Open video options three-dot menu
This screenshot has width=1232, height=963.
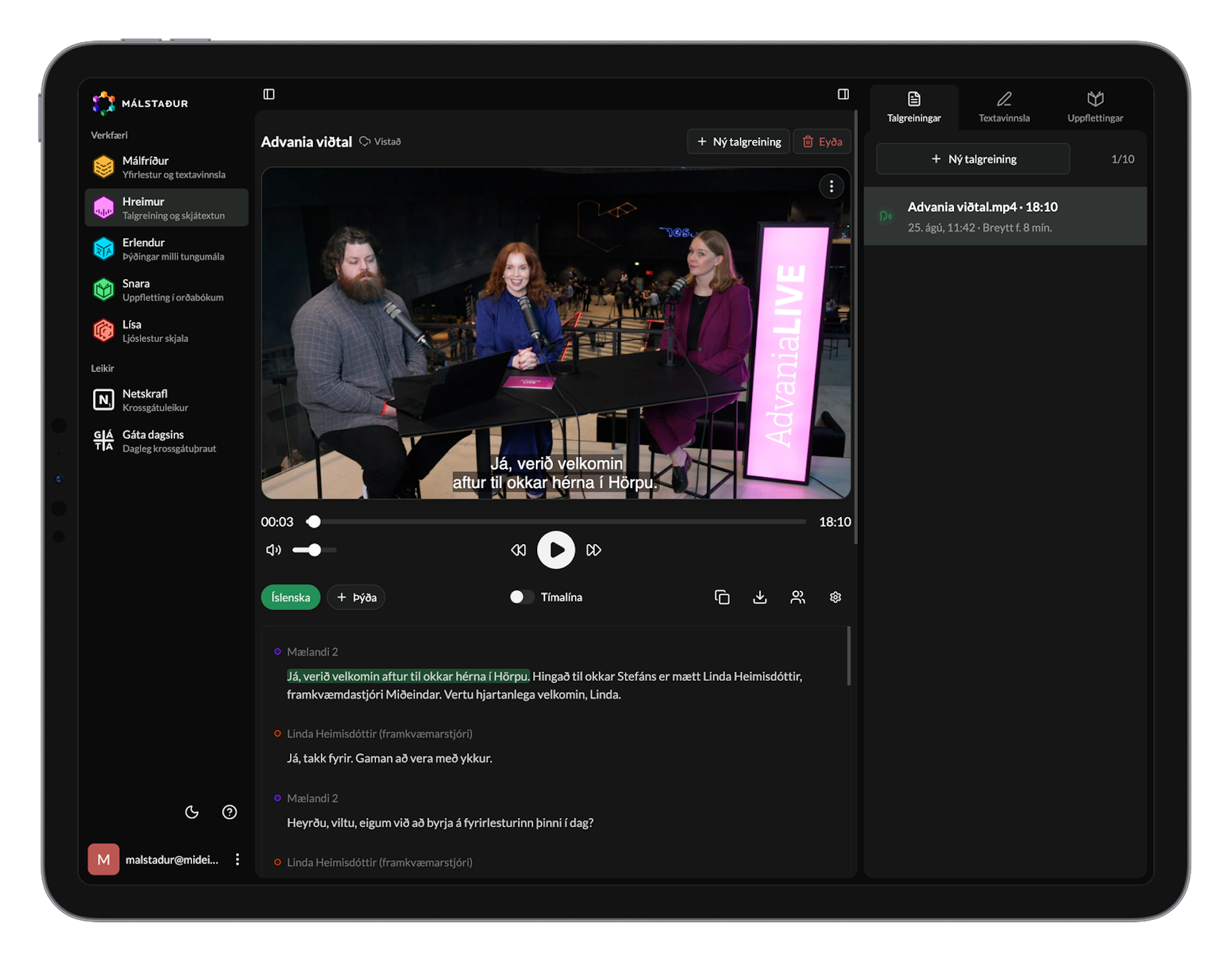coord(831,186)
